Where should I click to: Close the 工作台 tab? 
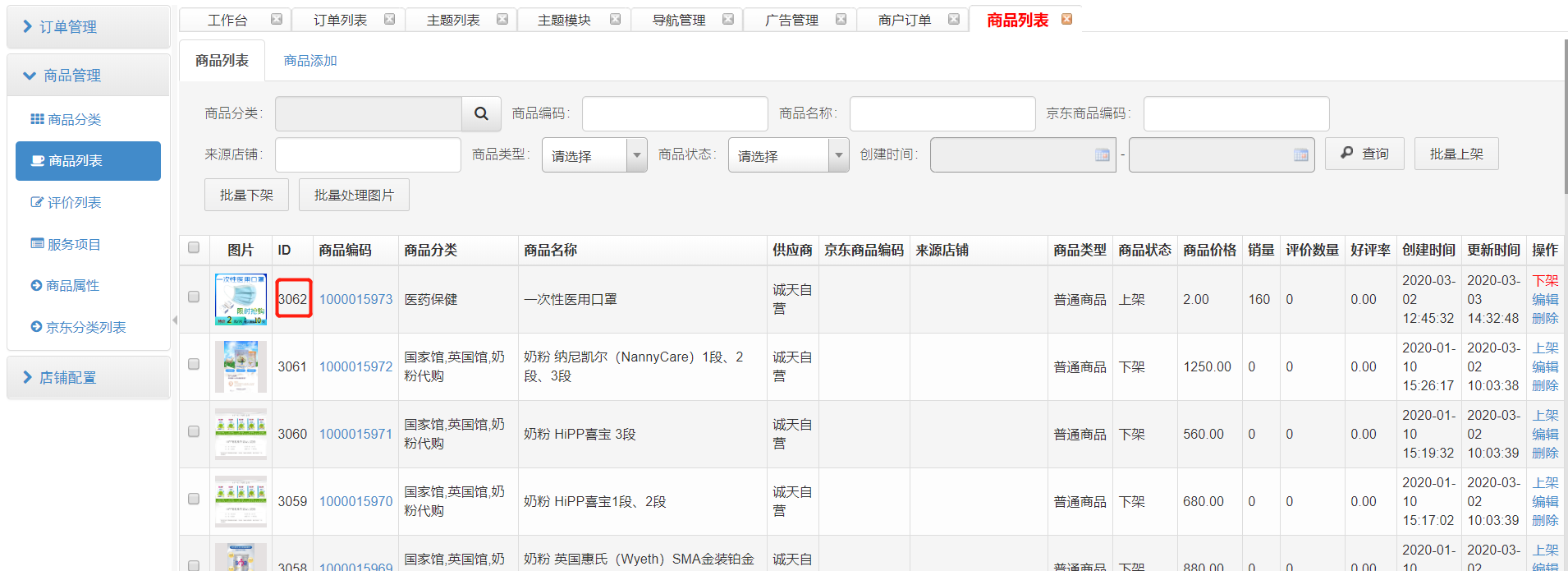[x=277, y=19]
